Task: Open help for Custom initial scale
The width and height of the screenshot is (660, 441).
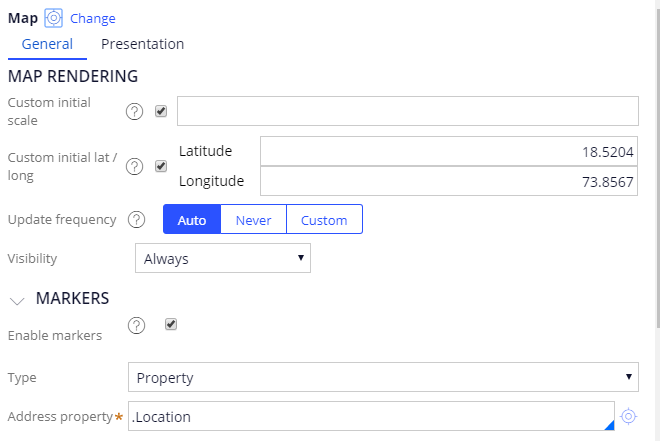Action: (x=134, y=112)
